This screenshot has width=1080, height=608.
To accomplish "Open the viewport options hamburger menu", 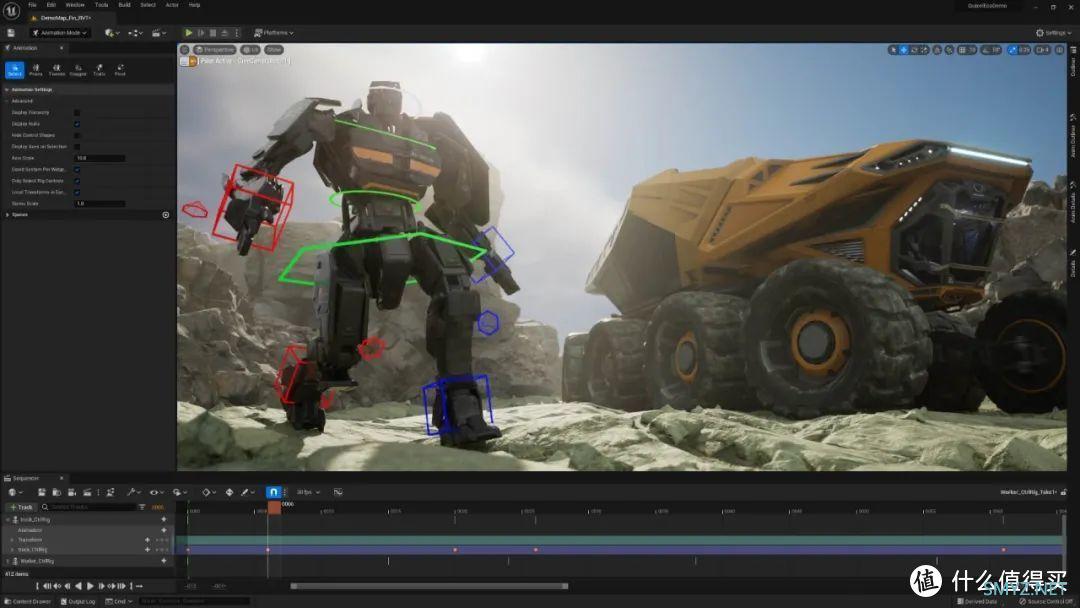I will [x=185, y=50].
